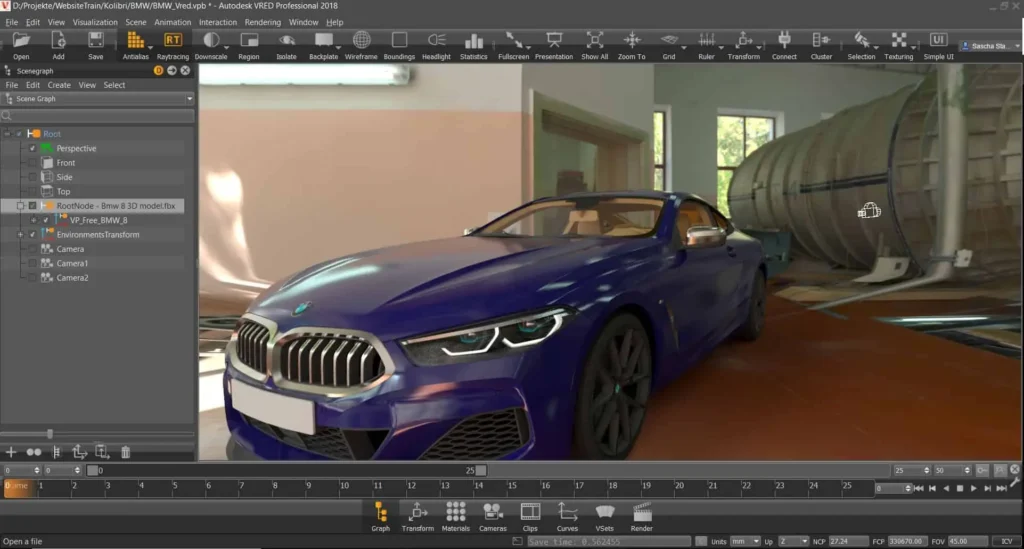Open the Up axis Z dropdown
The width and height of the screenshot is (1024, 549).
click(x=793, y=541)
